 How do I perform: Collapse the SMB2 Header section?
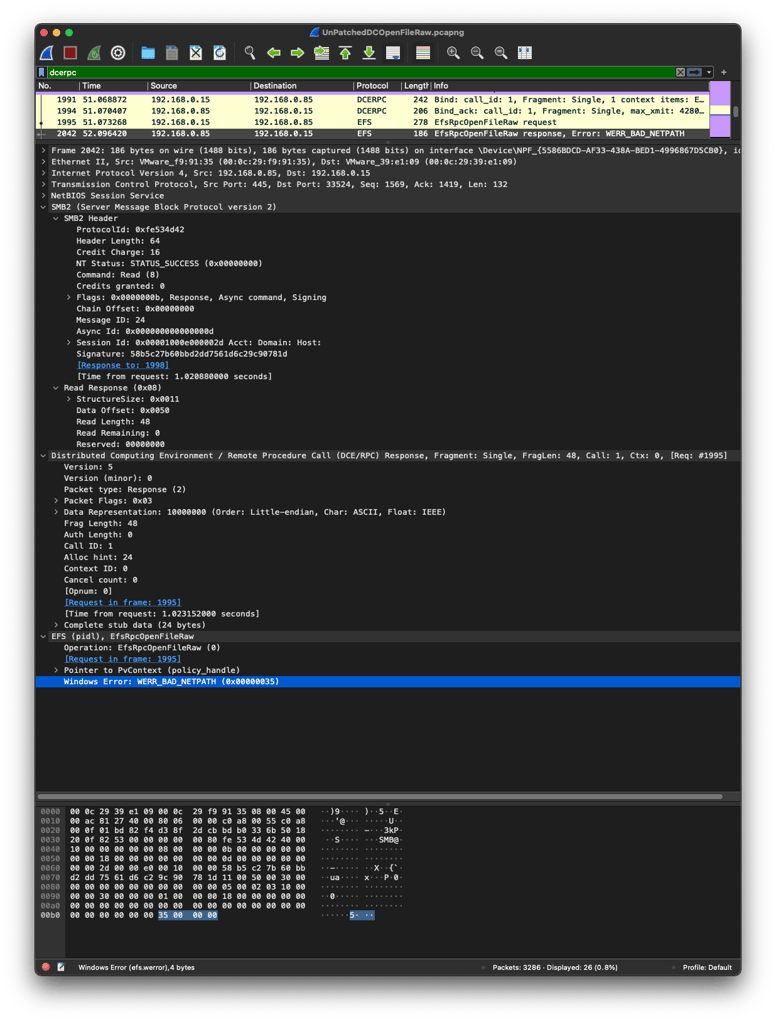coord(56,218)
